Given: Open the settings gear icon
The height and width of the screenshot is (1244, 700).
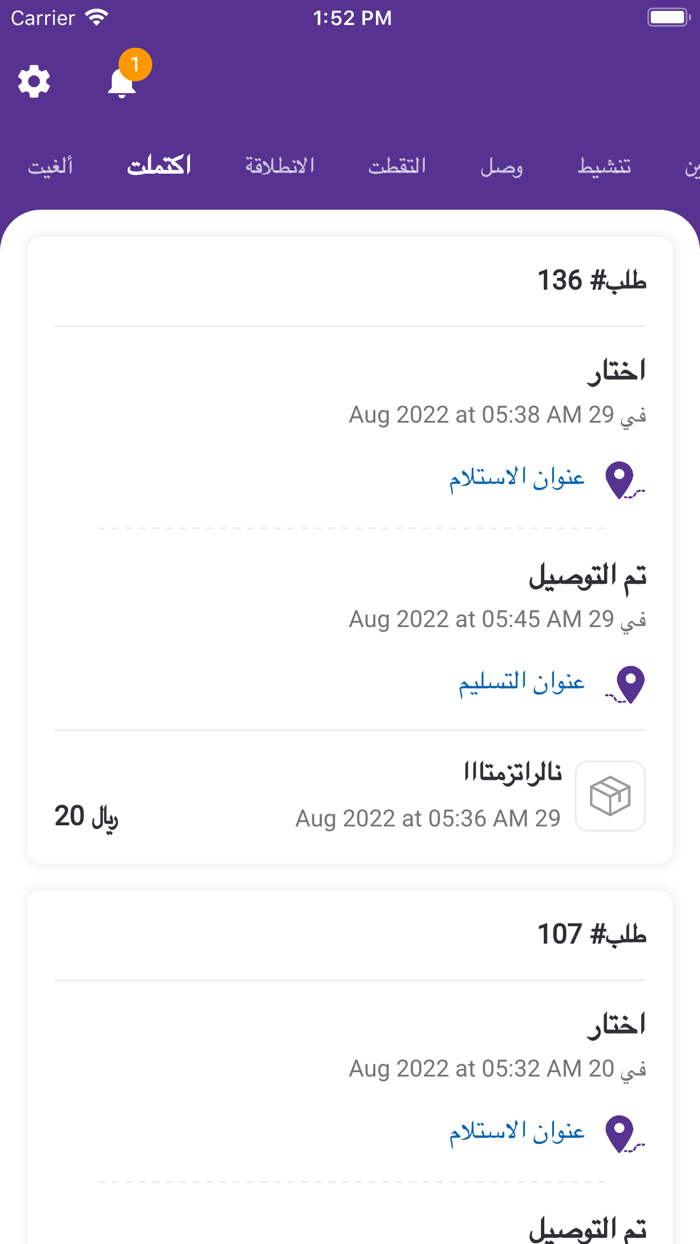Looking at the screenshot, I should pyautogui.click(x=33, y=81).
